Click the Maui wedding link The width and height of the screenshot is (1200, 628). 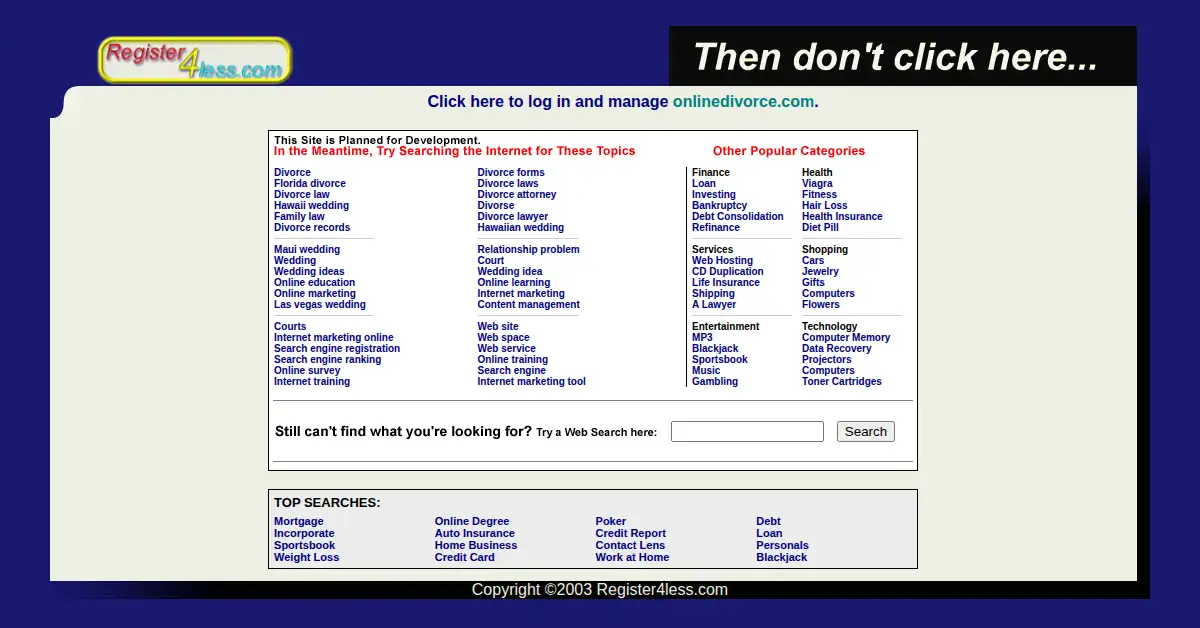tap(307, 250)
